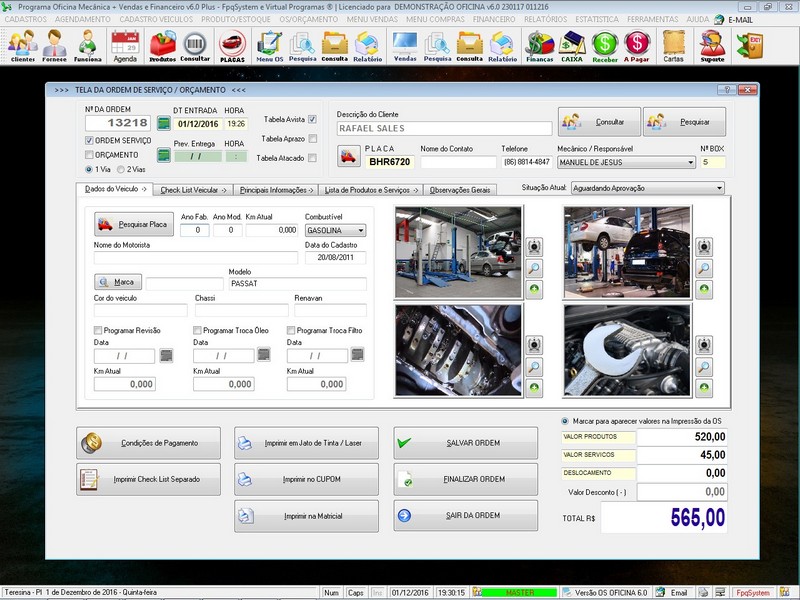
Task: Open the Suporte toolbar icon
Action: click(712, 44)
